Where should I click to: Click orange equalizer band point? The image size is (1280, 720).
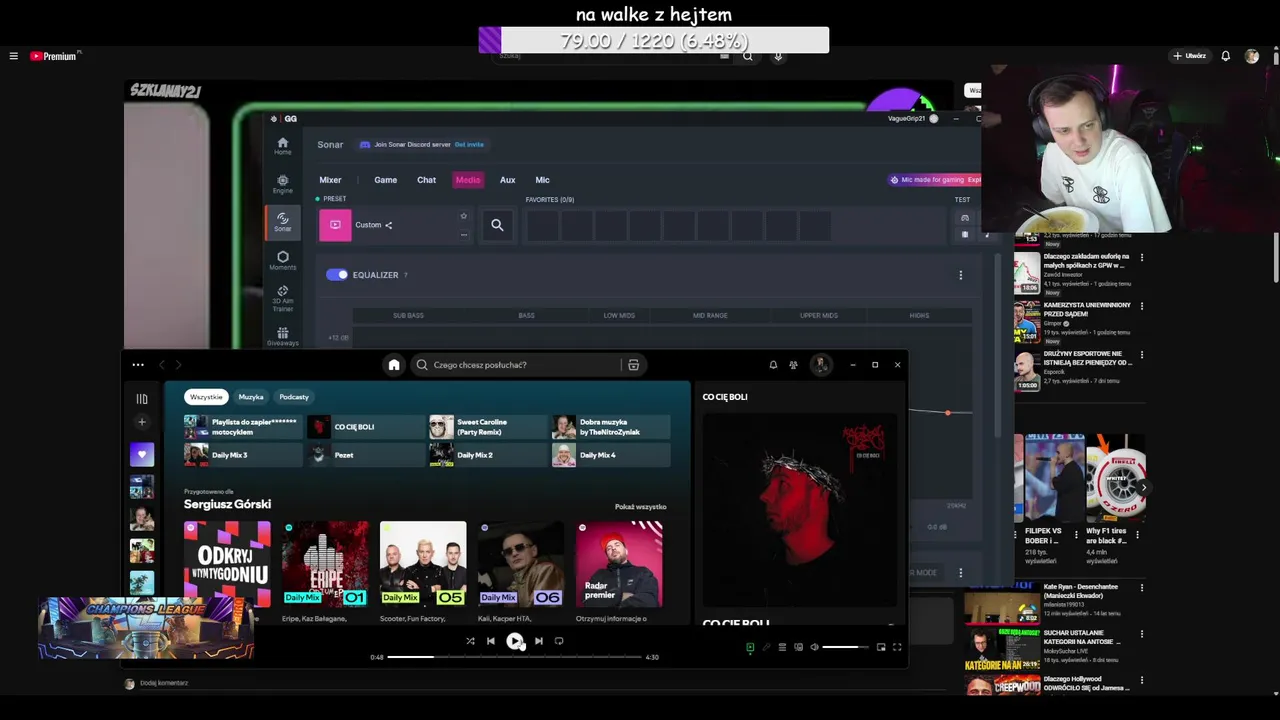947,413
